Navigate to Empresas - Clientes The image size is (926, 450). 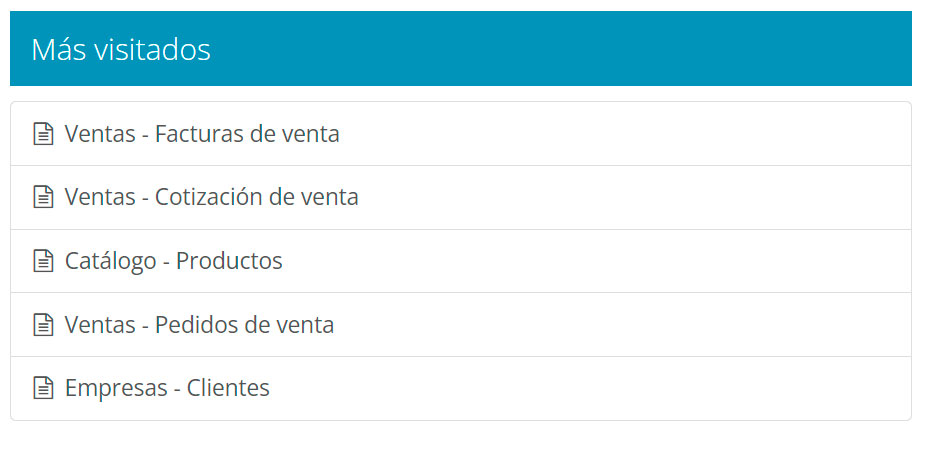pyautogui.click(x=167, y=389)
